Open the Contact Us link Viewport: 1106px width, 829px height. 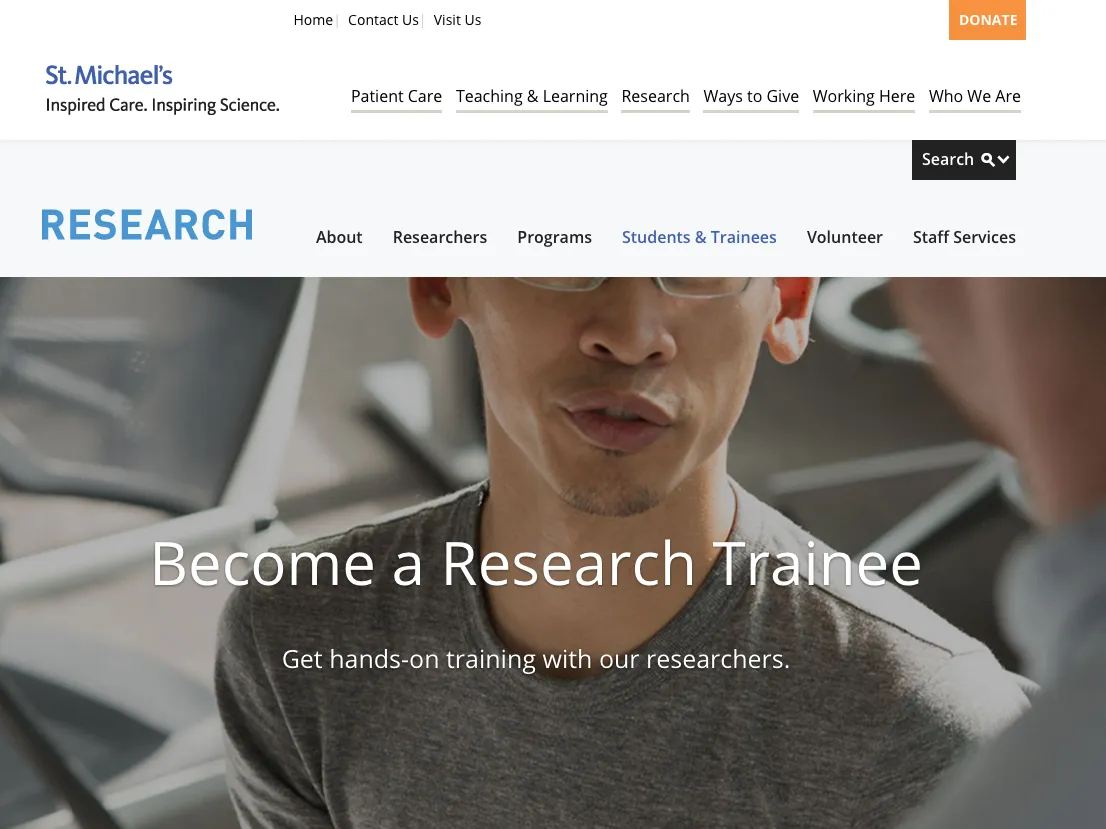point(383,20)
